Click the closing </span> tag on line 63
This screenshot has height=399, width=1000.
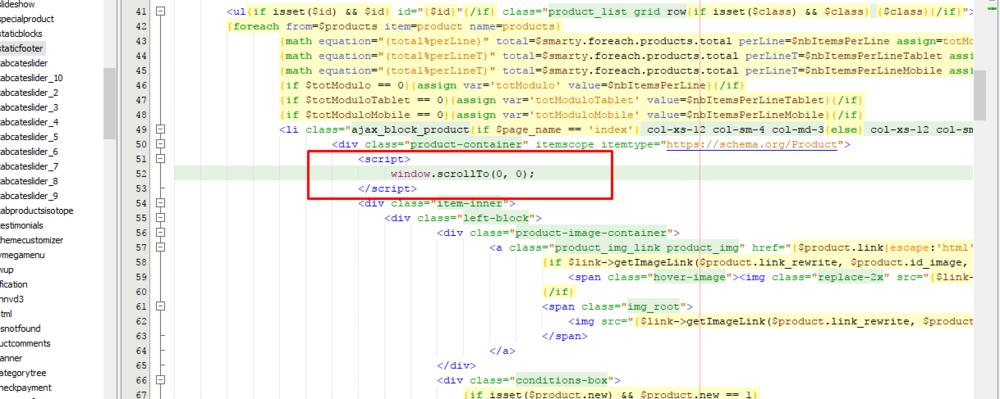point(564,337)
